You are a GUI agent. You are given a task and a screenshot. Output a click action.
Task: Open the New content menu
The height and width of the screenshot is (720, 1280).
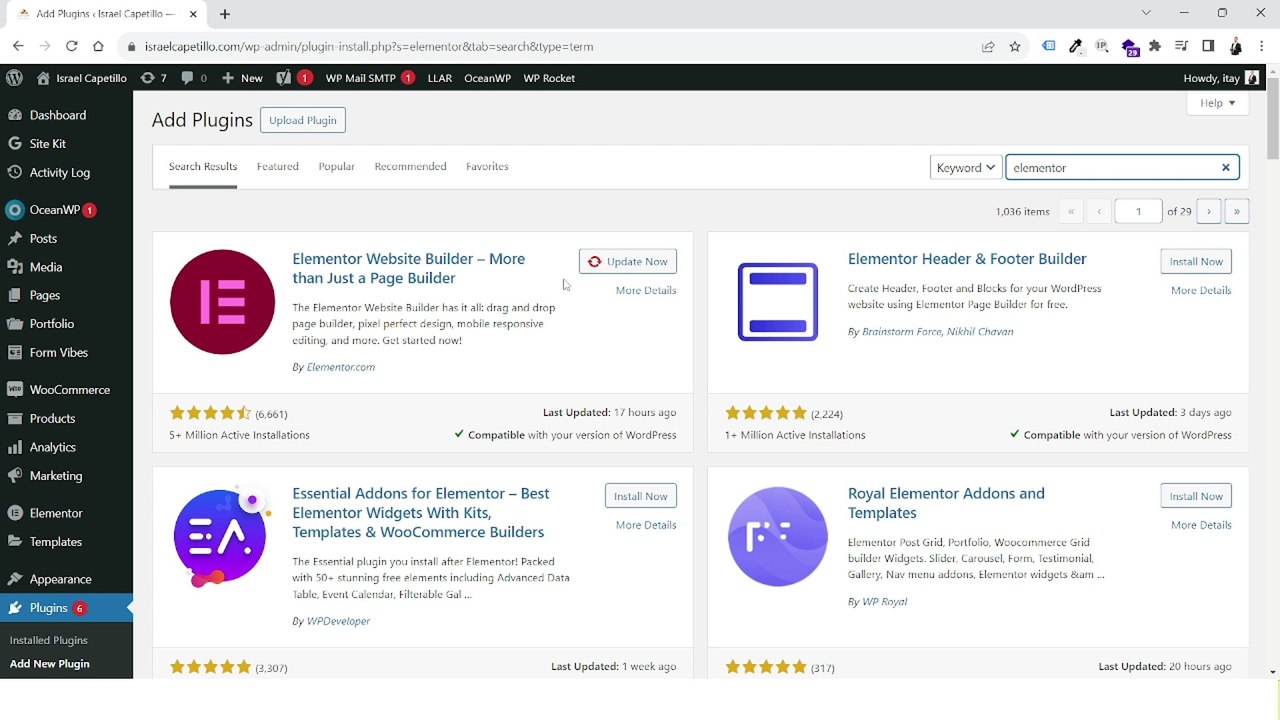point(242,78)
